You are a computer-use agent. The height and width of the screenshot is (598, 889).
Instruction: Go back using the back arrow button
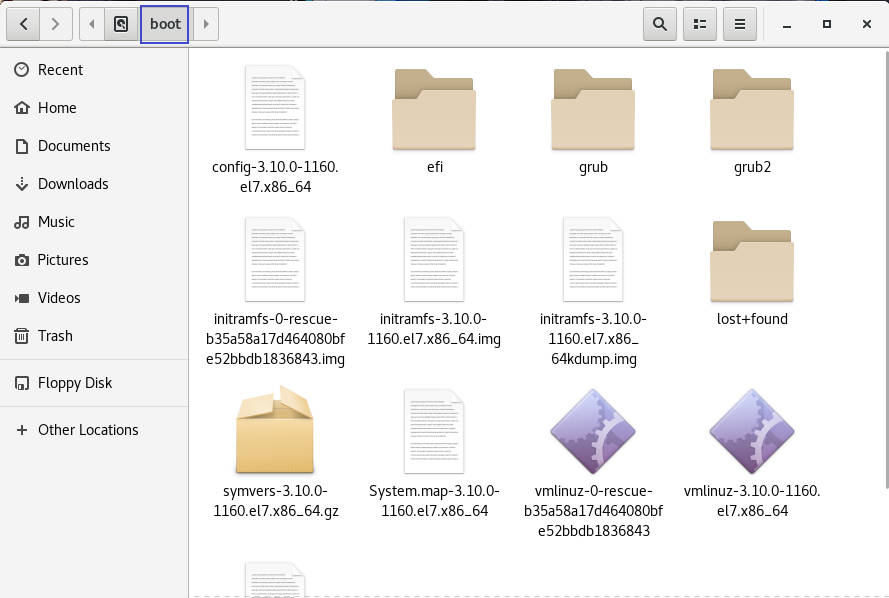pyautogui.click(x=23, y=24)
